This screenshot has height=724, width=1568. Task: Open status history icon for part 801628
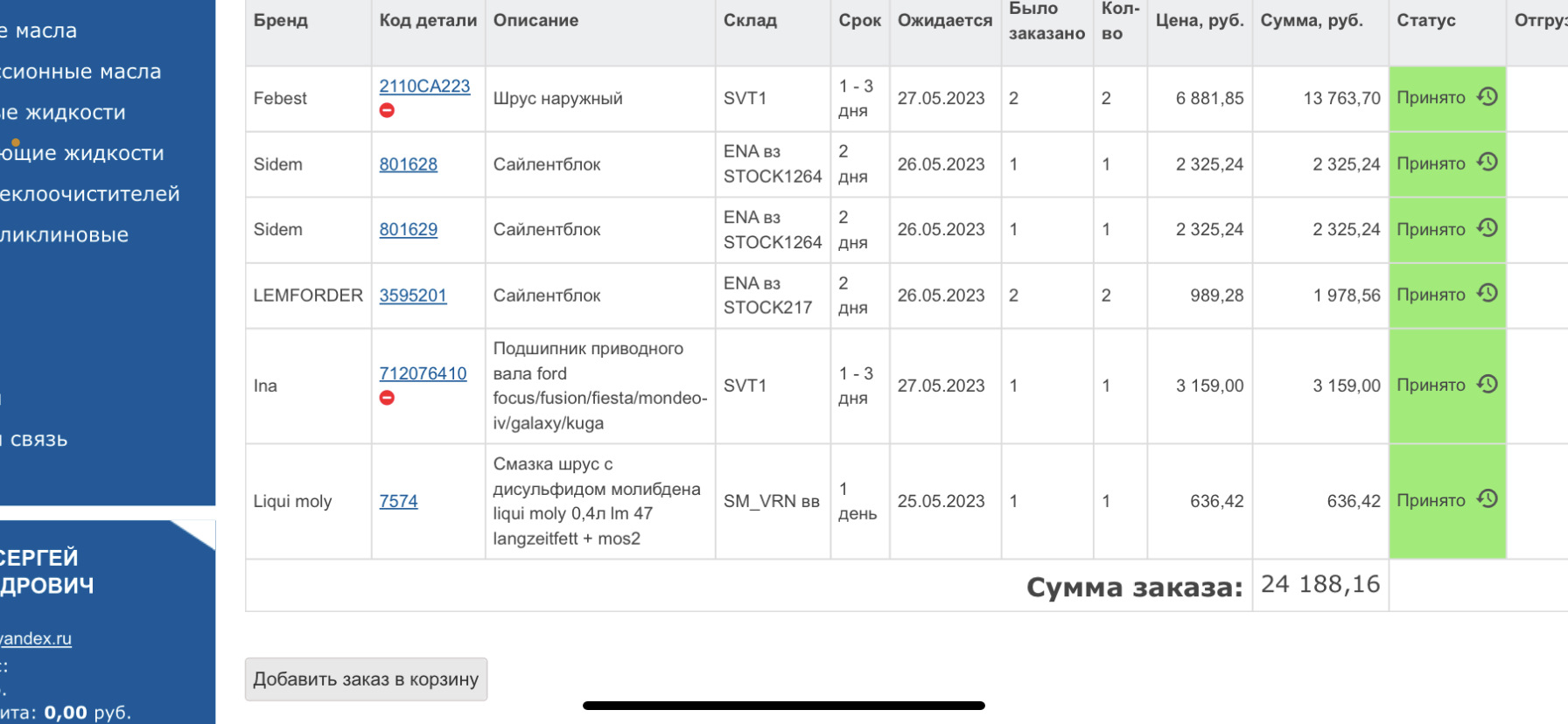[1487, 162]
